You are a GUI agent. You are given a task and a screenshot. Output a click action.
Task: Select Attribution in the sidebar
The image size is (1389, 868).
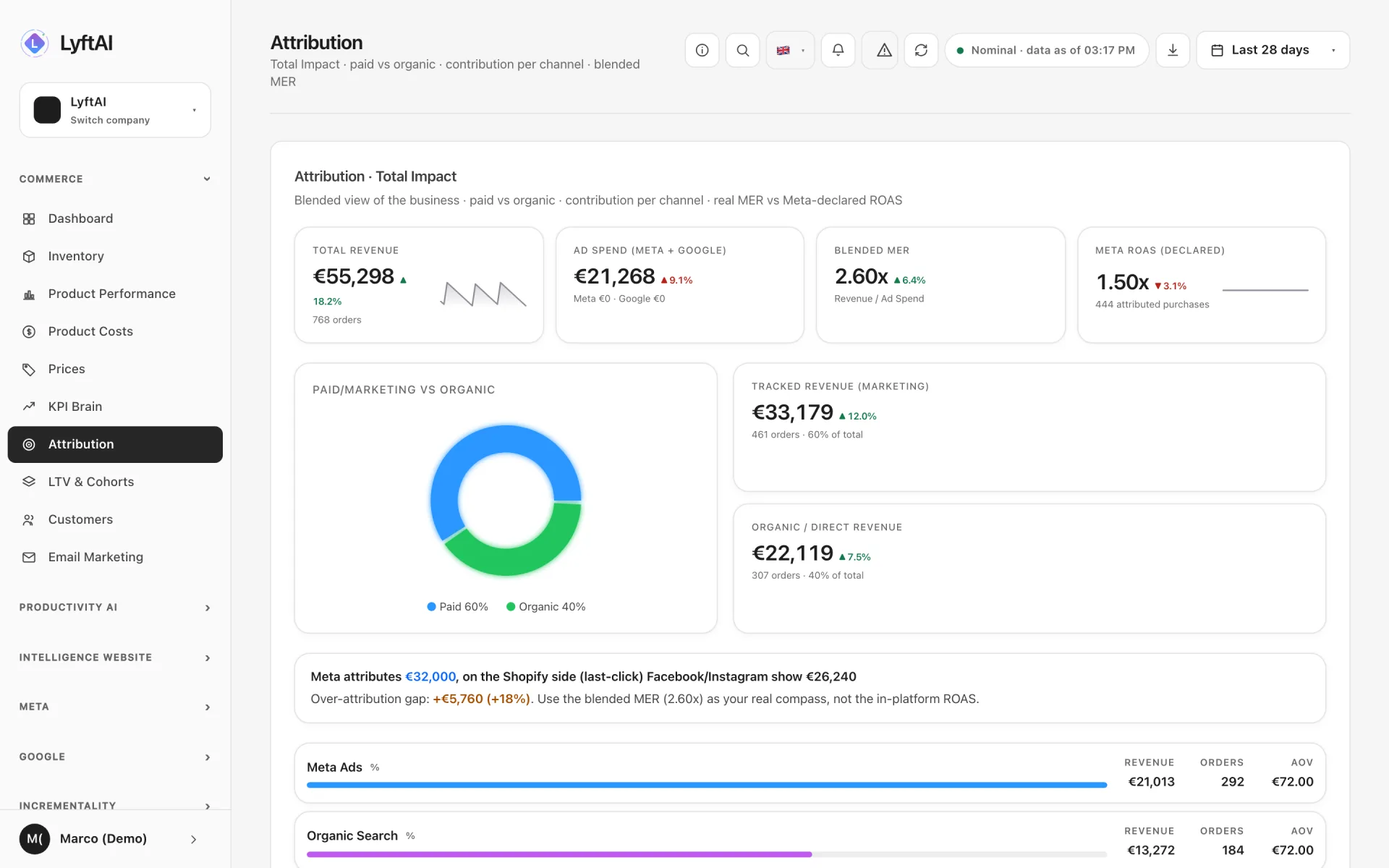[115, 444]
